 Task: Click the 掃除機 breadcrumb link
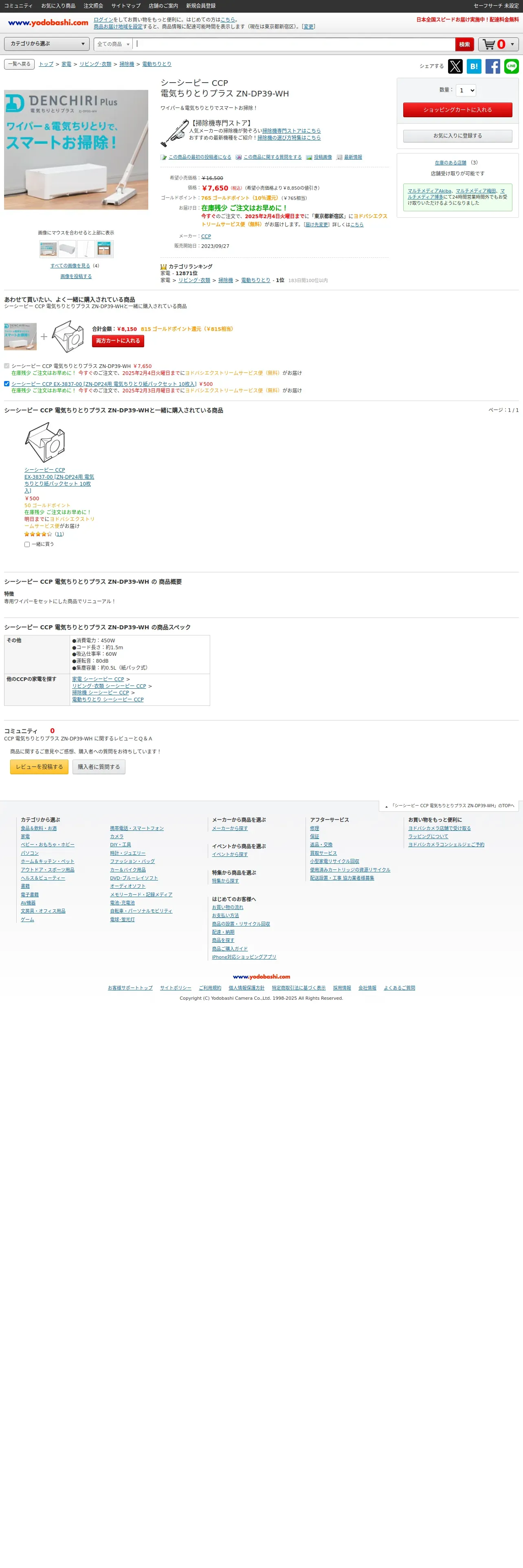click(127, 64)
